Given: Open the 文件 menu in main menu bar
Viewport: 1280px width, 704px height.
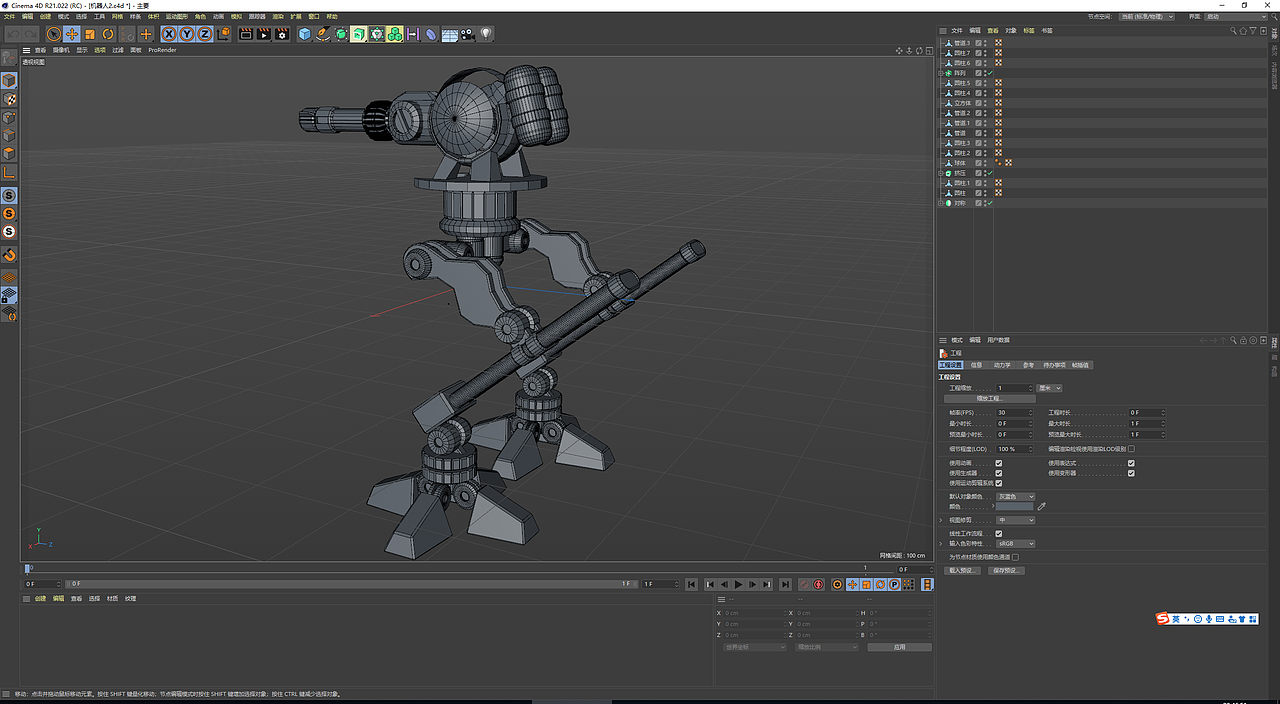Looking at the screenshot, I should pos(9,17).
